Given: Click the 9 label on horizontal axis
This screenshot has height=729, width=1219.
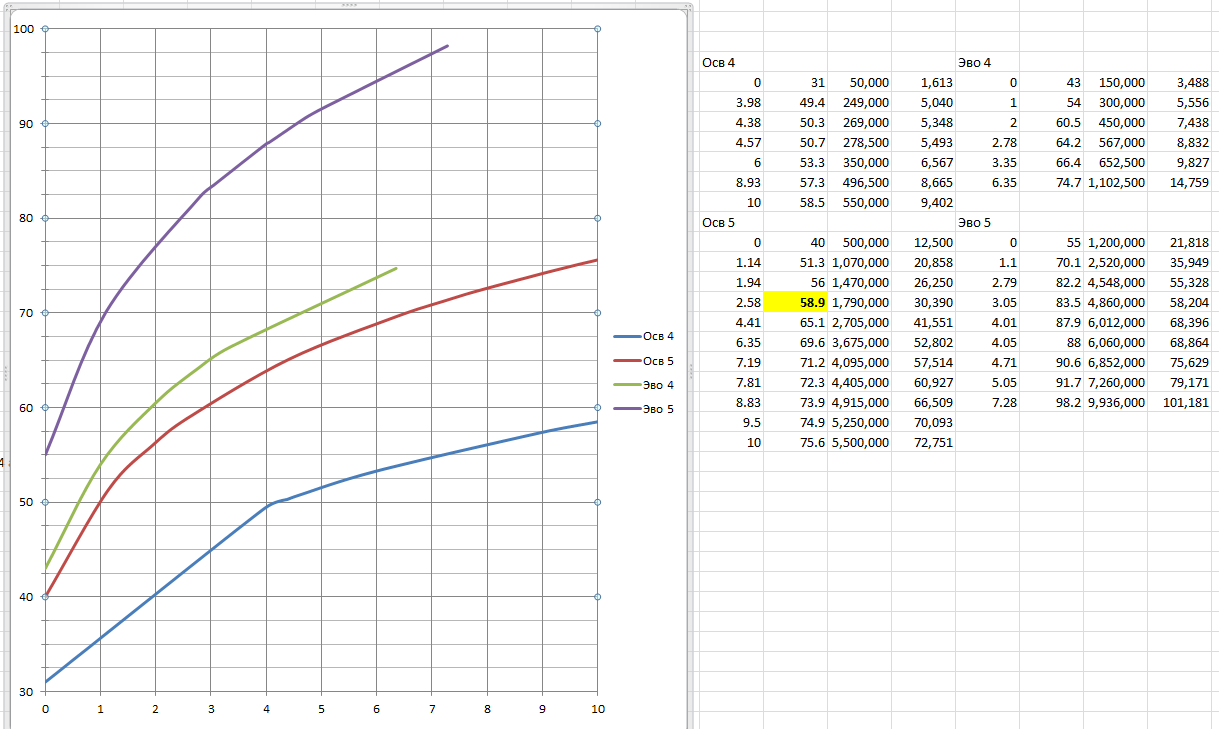Looking at the screenshot, I should click(x=542, y=709).
